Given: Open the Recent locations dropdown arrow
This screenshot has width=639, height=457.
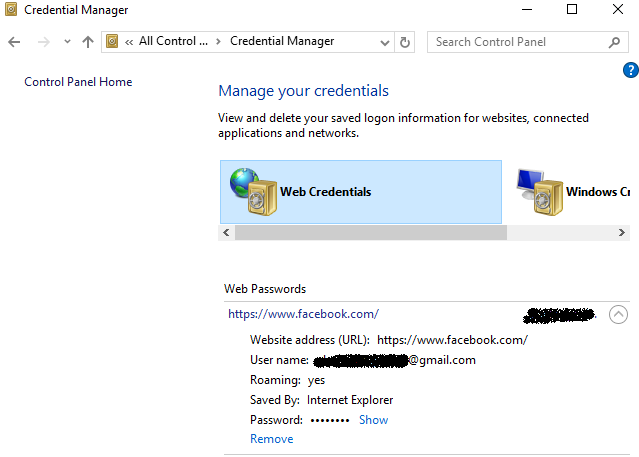Looking at the screenshot, I should (x=67, y=42).
